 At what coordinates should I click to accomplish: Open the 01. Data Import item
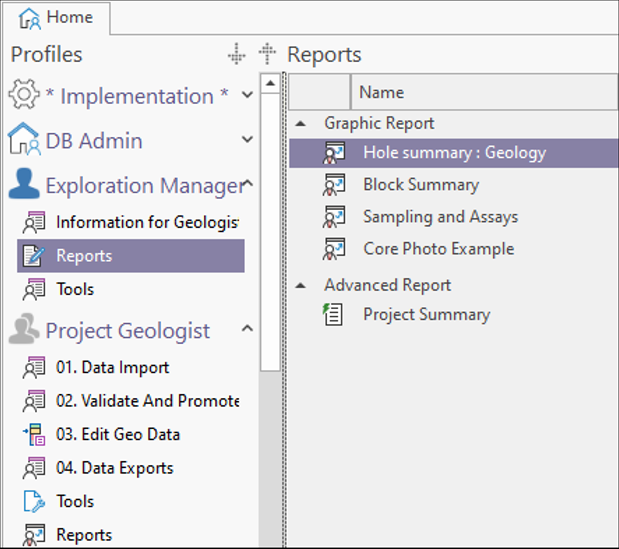click(112, 368)
